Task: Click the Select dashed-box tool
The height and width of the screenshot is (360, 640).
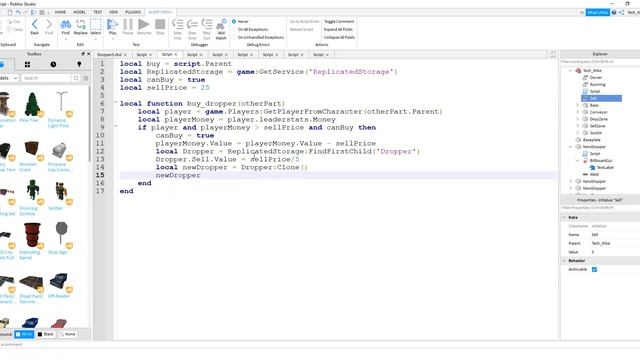Action: tap(96, 27)
